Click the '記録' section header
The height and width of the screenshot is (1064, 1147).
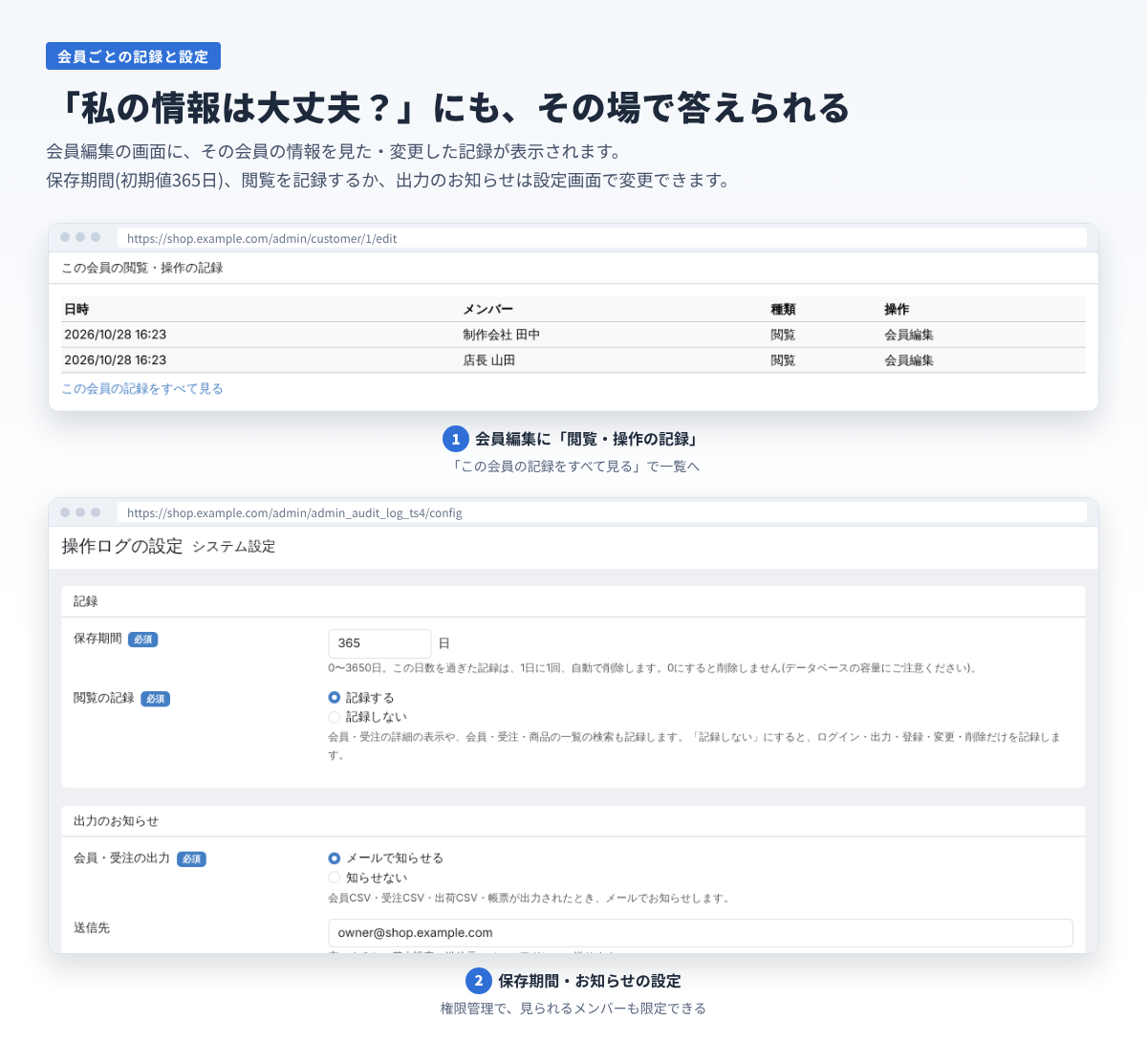tap(86, 601)
